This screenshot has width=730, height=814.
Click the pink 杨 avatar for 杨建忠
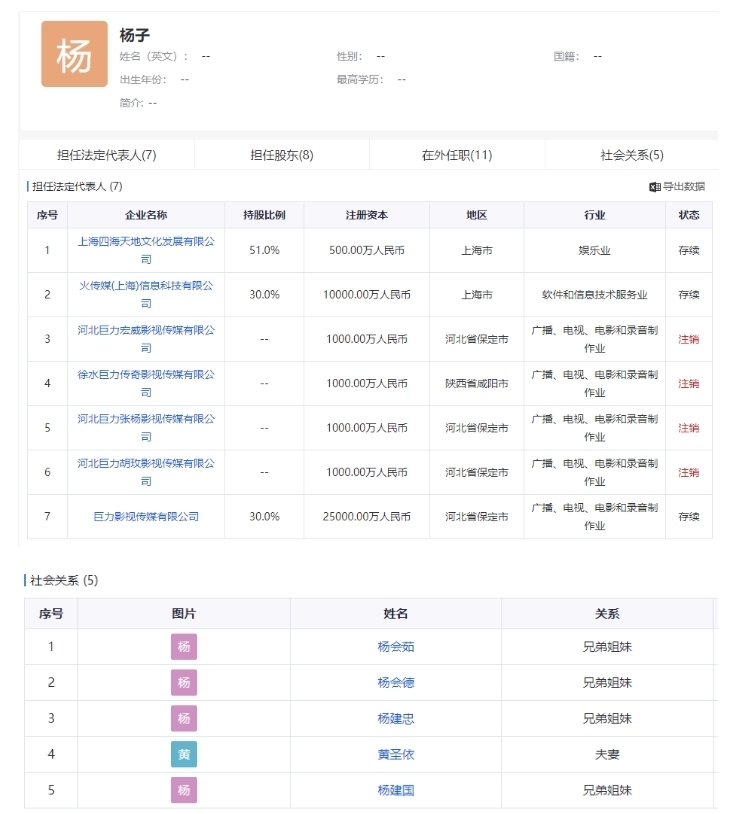[x=184, y=718]
